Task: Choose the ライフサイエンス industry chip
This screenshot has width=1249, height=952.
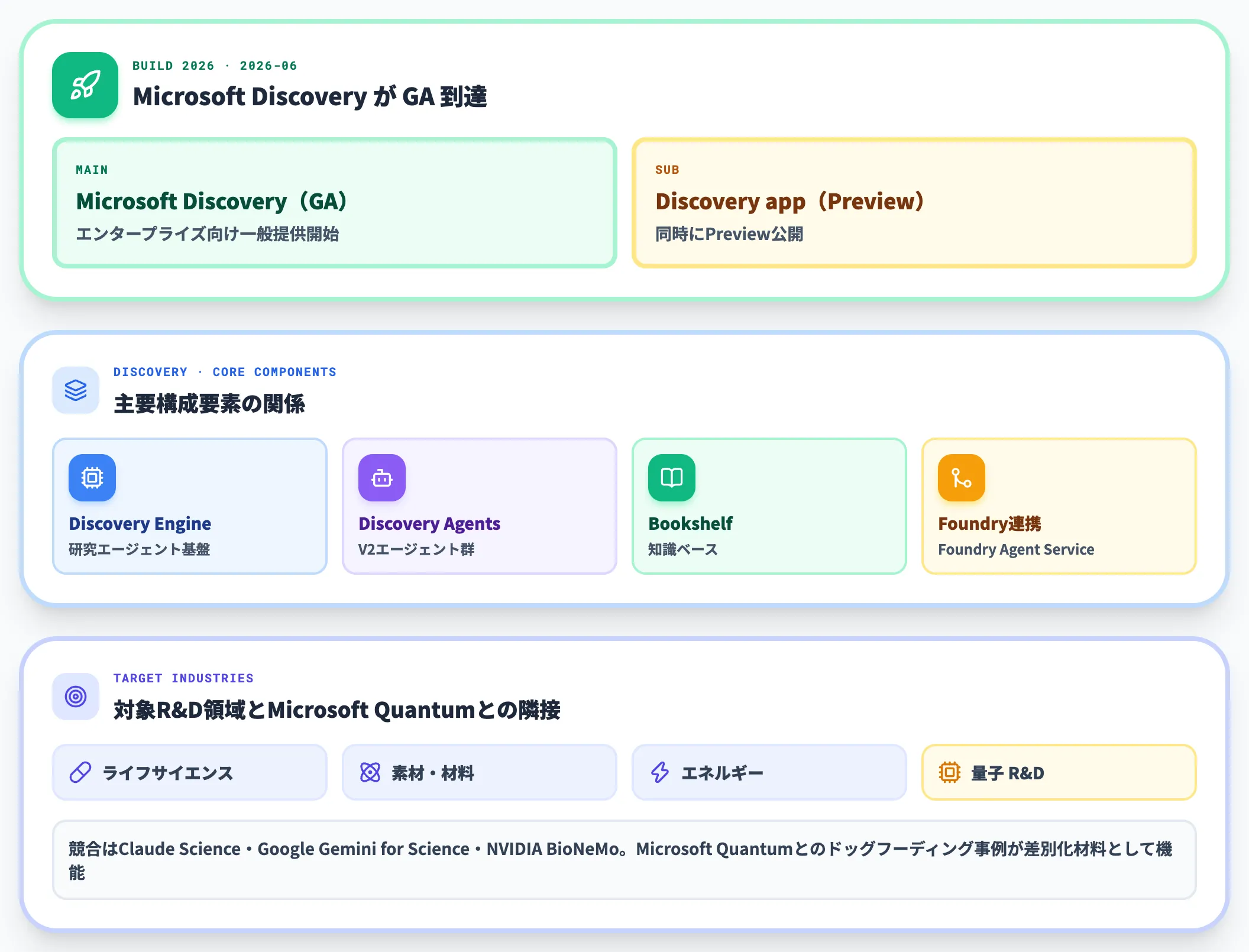Action: (x=190, y=772)
